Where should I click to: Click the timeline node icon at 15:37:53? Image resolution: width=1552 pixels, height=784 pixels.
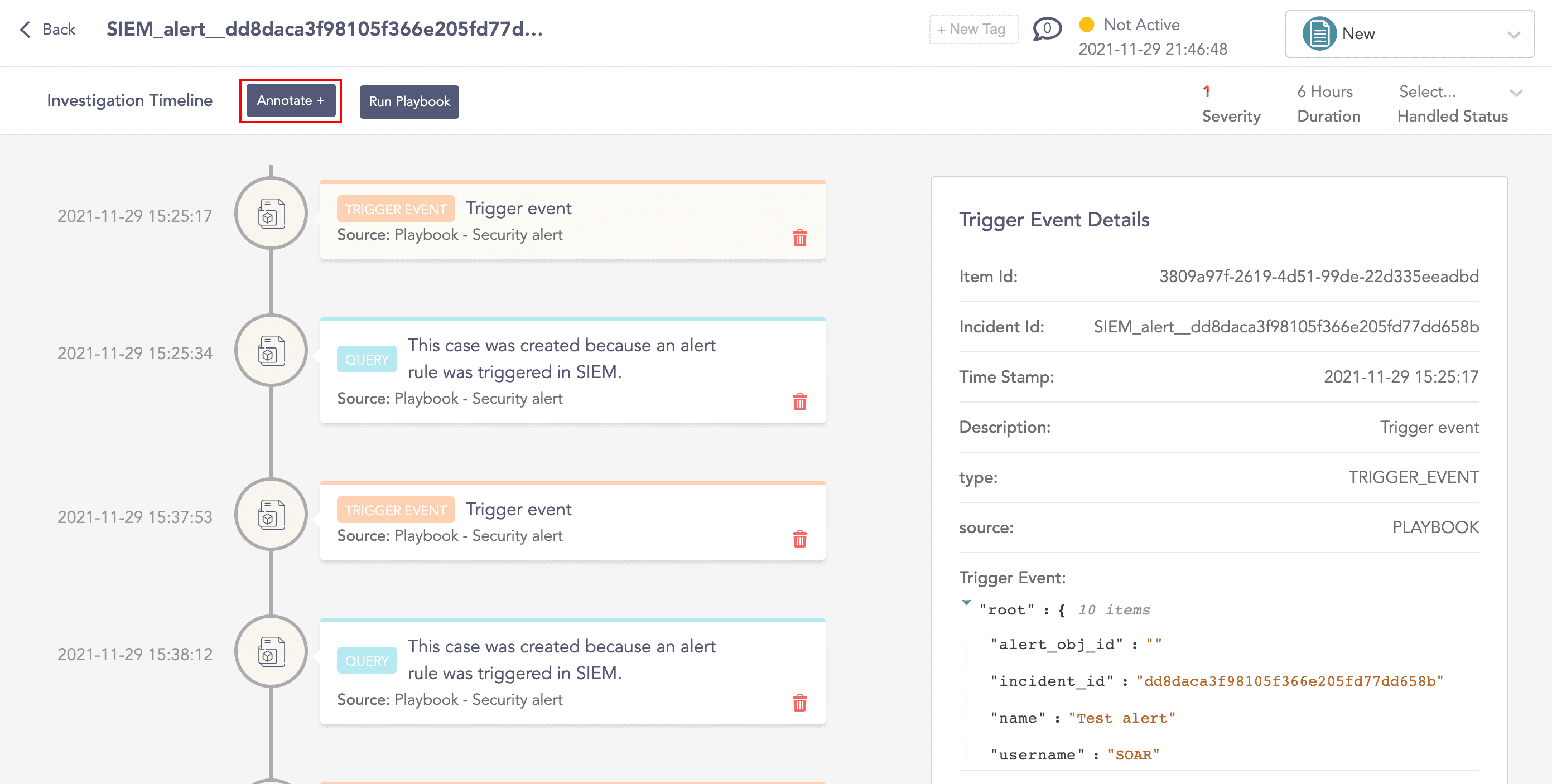(271, 515)
